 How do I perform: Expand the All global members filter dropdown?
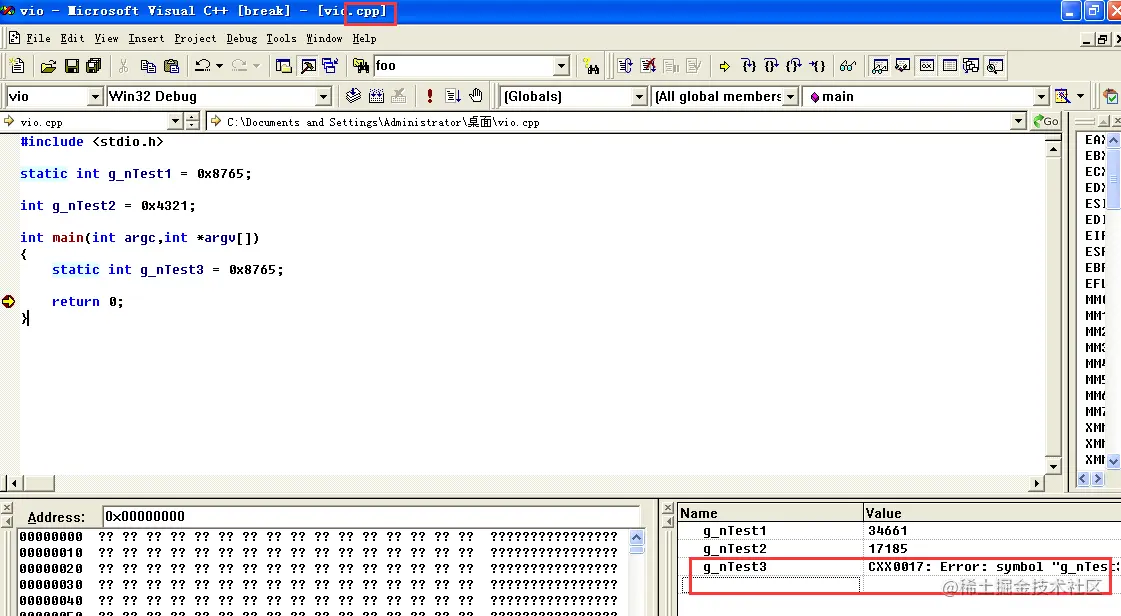790,96
